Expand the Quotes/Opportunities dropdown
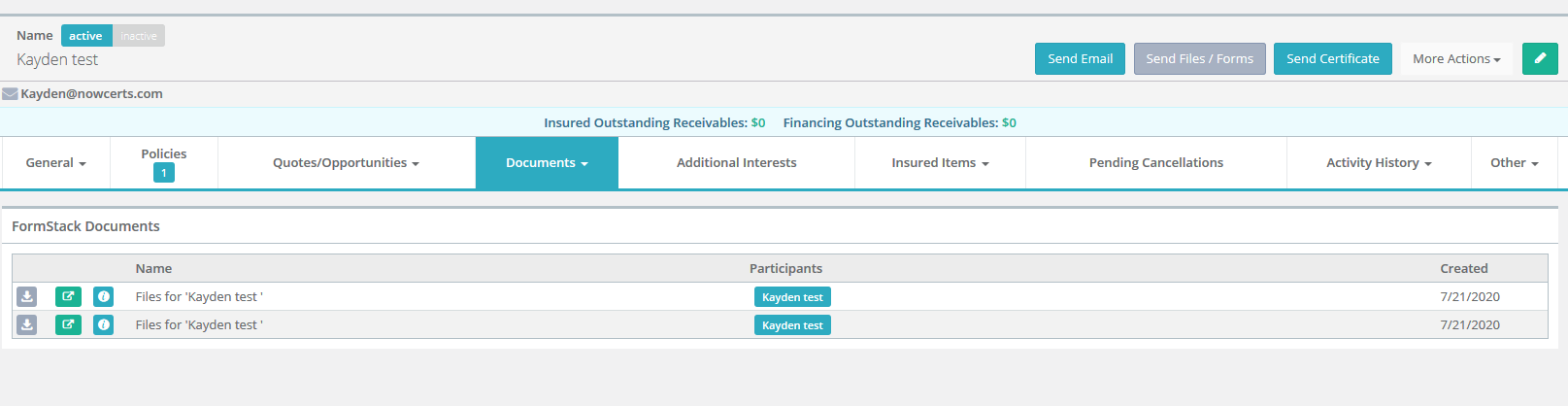The height and width of the screenshot is (406, 1568). [346, 163]
